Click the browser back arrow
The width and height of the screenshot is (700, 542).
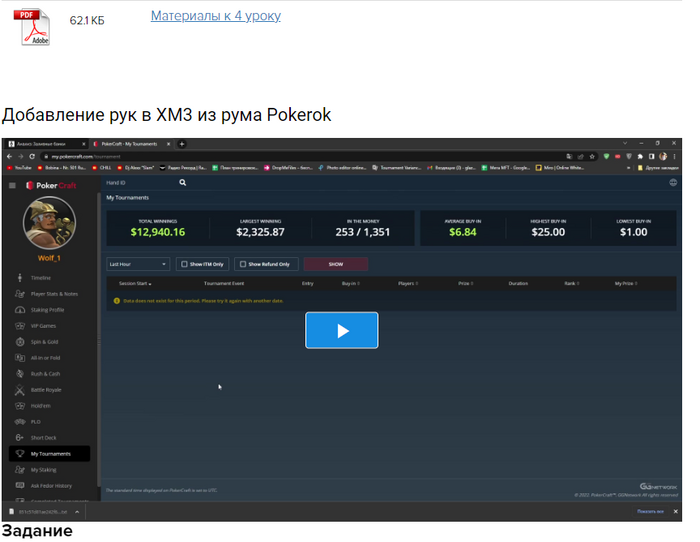click(x=9, y=156)
